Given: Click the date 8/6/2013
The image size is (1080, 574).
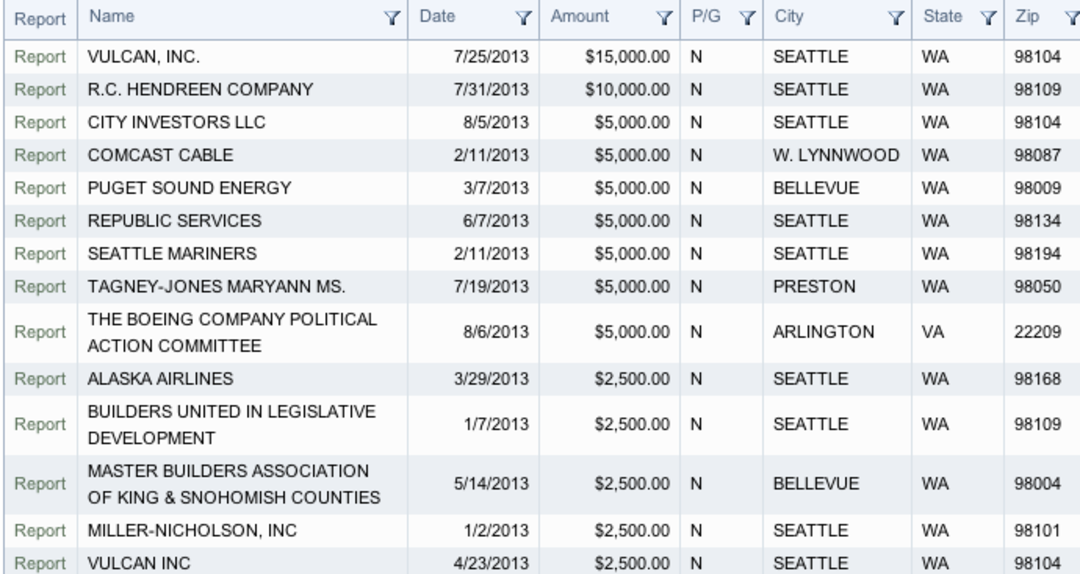Looking at the screenshot, I should (x=496, y=332).
